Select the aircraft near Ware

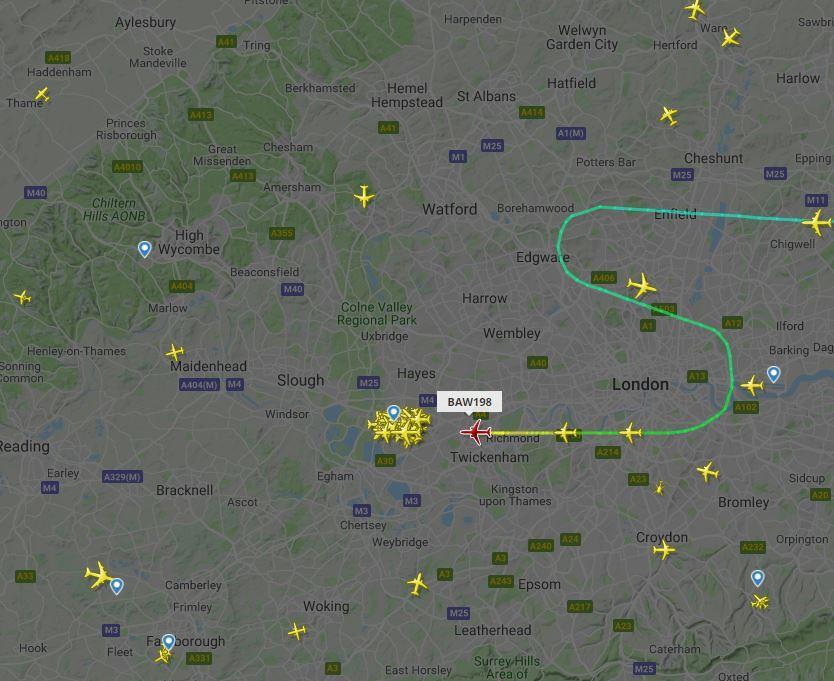731,37
